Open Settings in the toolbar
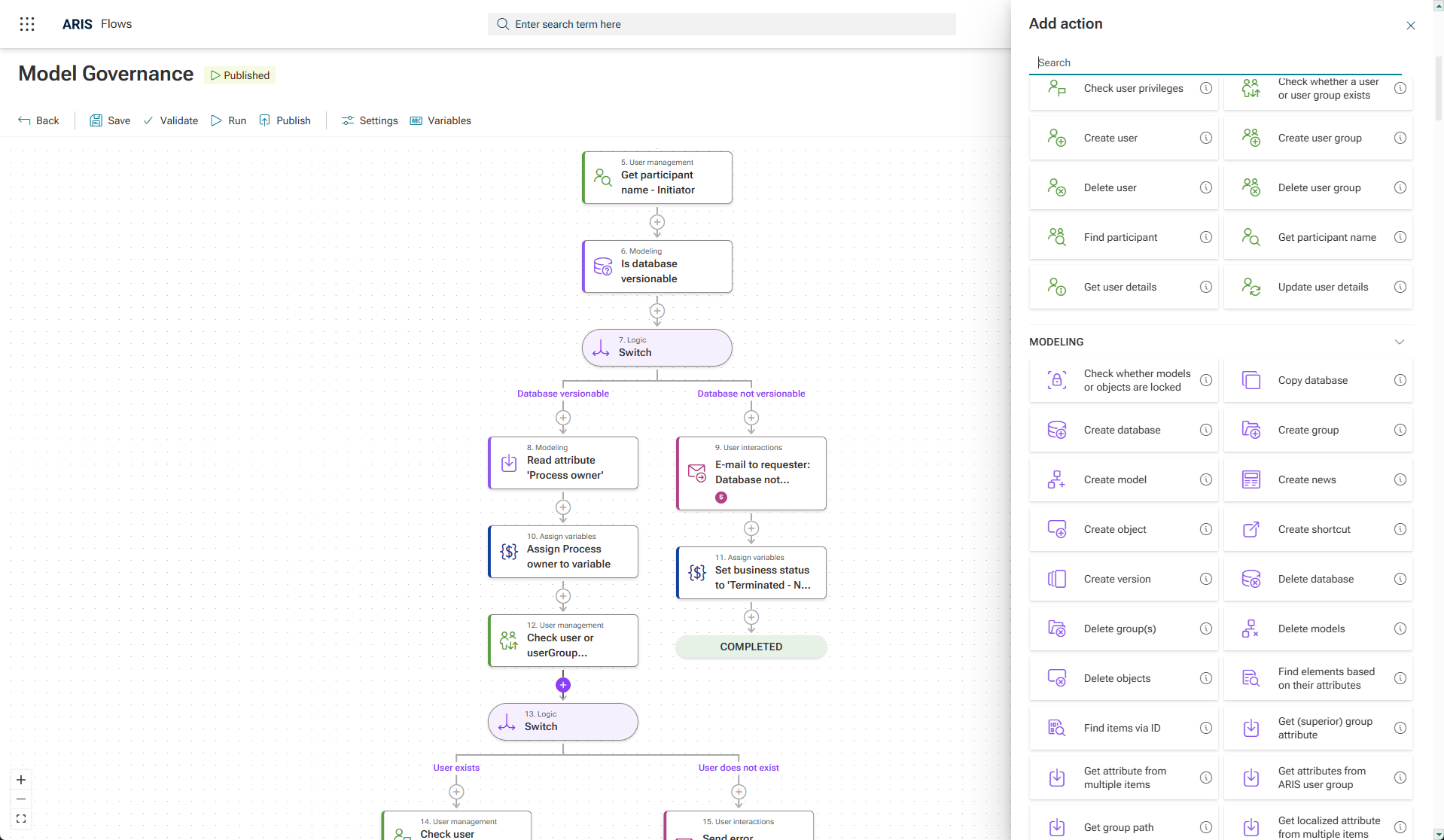 370,120
